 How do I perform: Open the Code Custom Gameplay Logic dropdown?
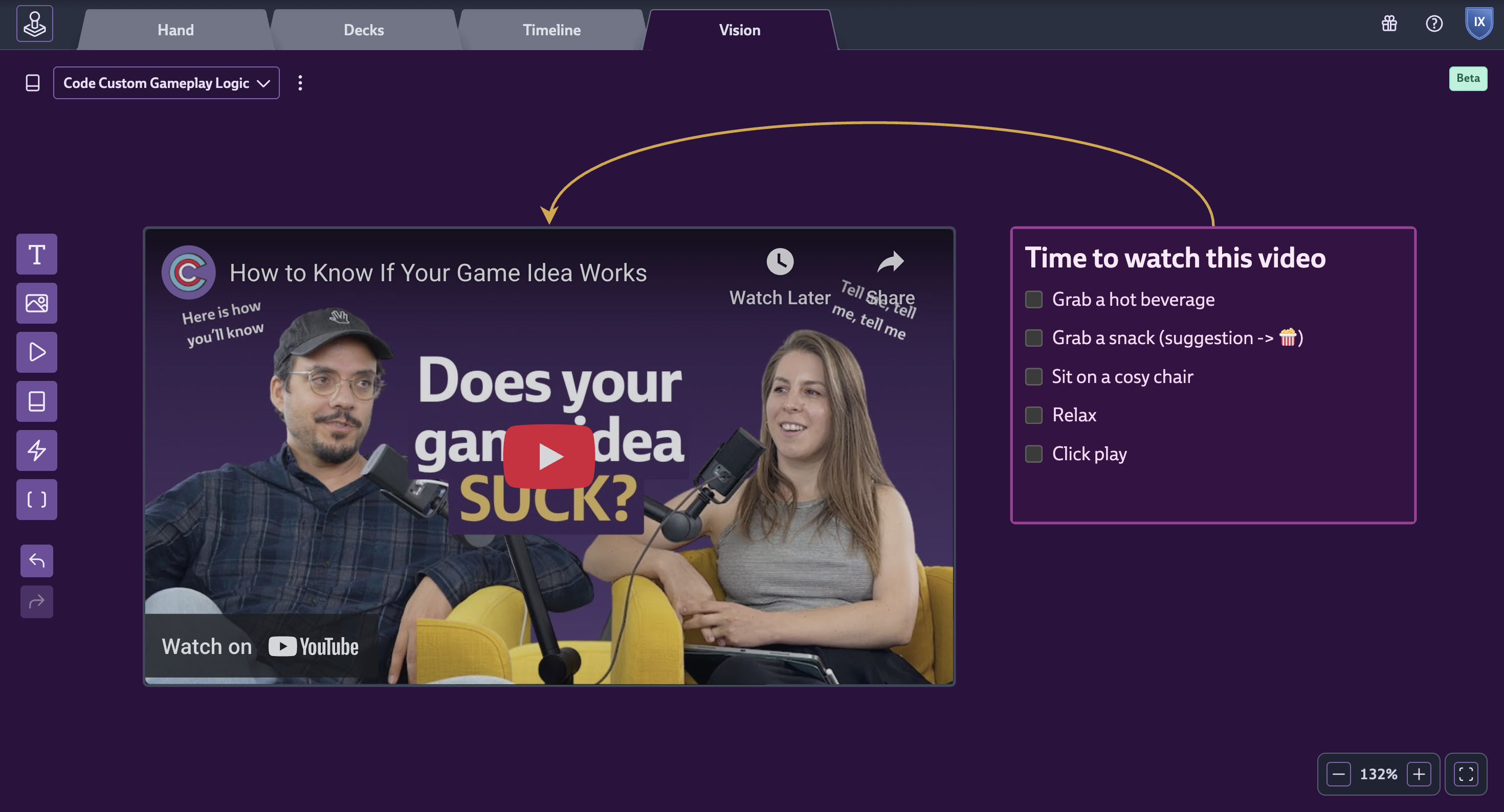pos(166,83)
